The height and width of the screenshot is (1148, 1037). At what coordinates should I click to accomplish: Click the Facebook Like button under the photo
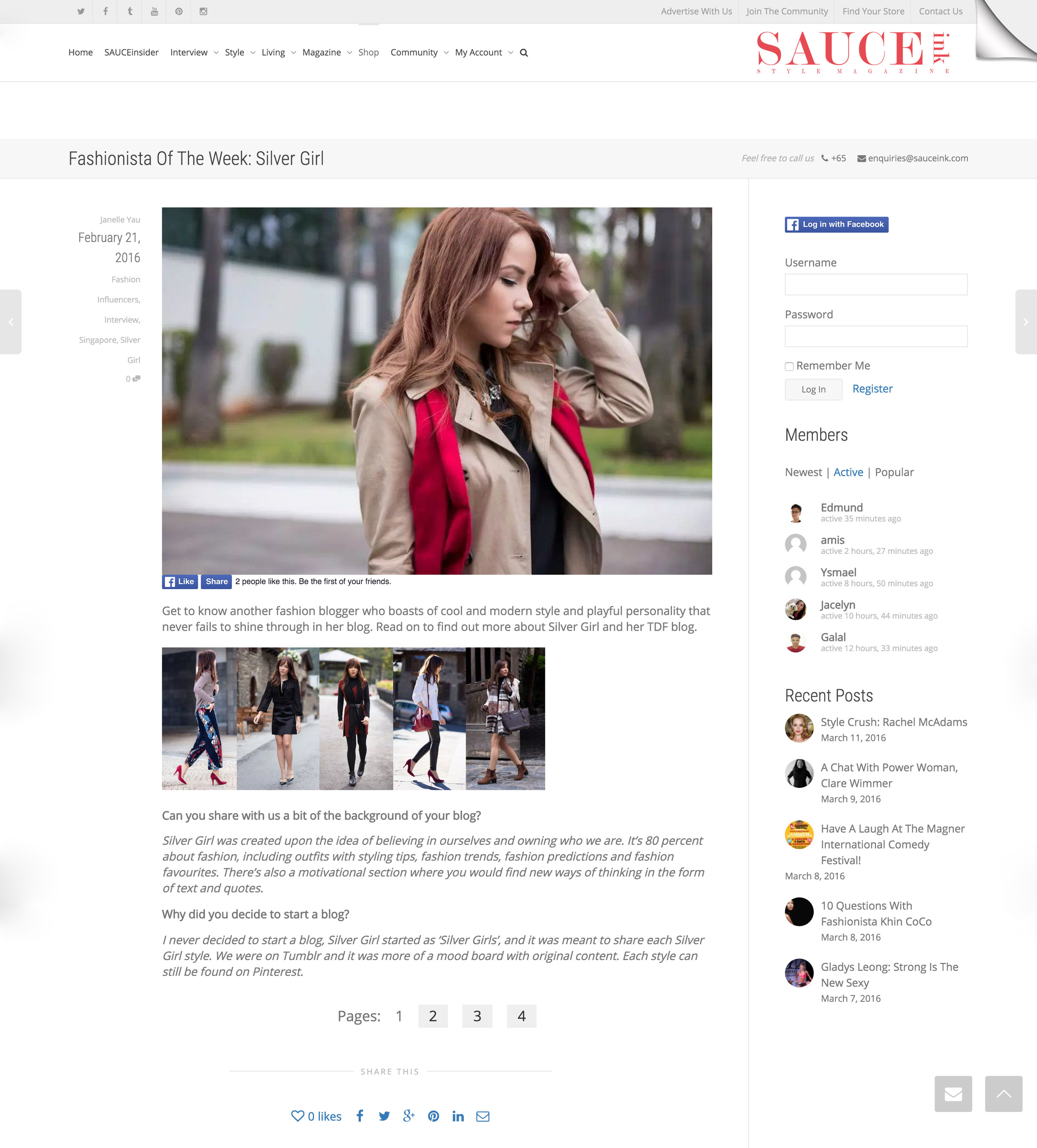(179, 581)
